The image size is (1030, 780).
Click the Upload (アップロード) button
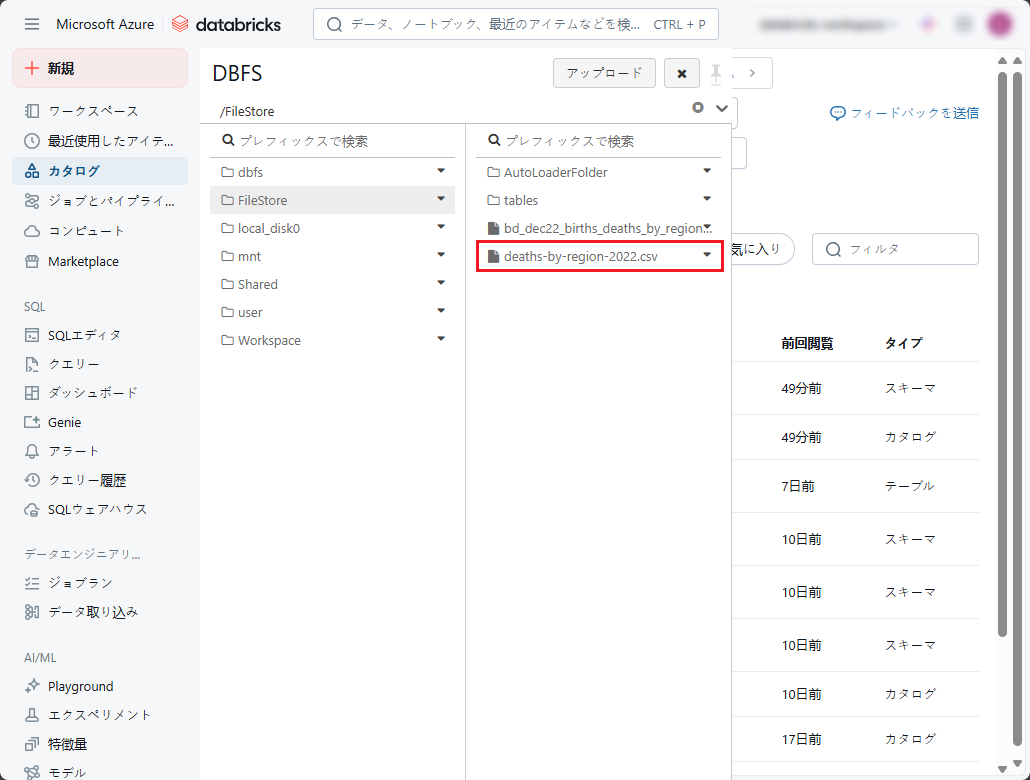pyautogui.click(x=604, y=73)
